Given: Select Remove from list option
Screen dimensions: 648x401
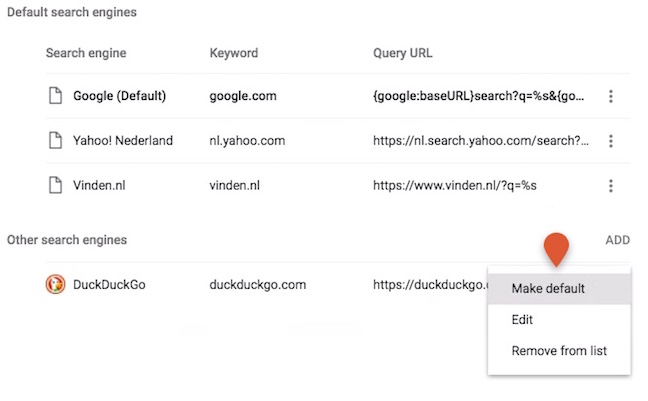Looking at the screenshot, I should pyautogui.click(x=559, y=351).
